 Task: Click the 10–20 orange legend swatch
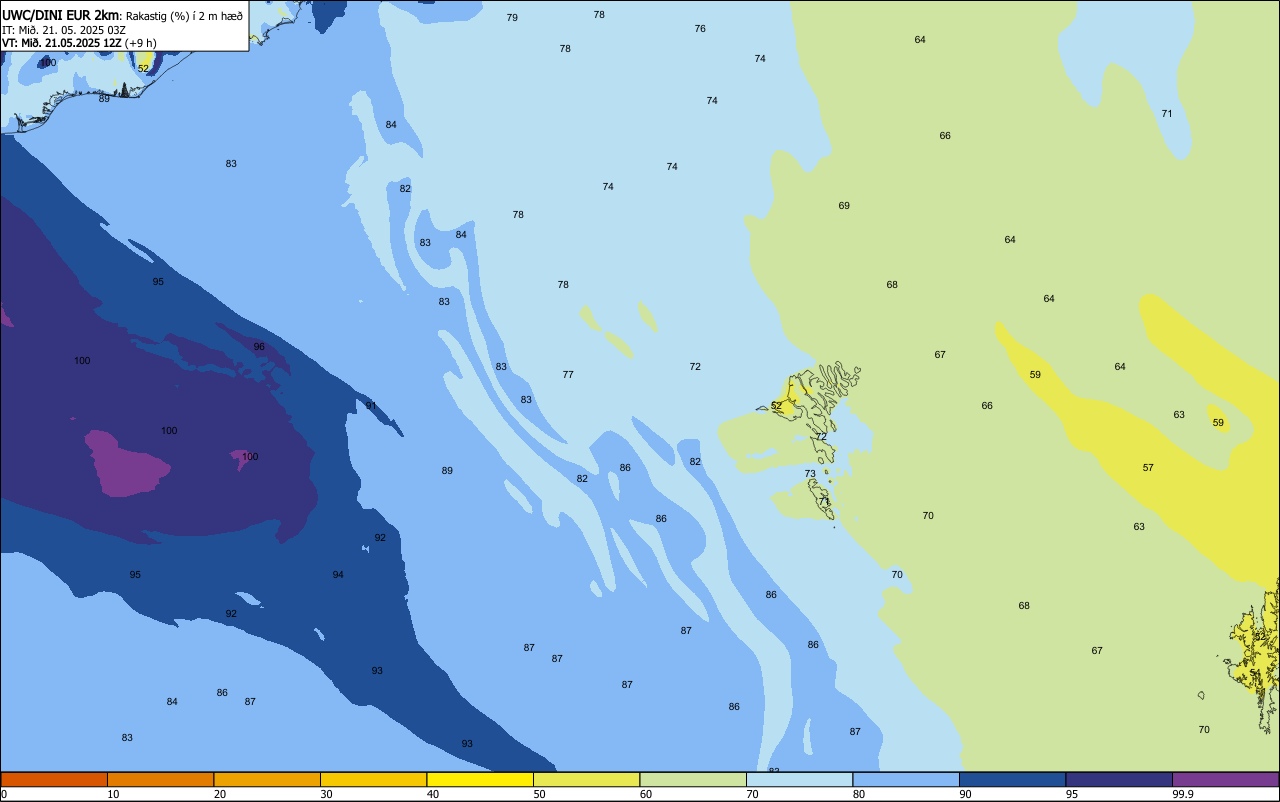pyautogui.click(x=160, y=779)
